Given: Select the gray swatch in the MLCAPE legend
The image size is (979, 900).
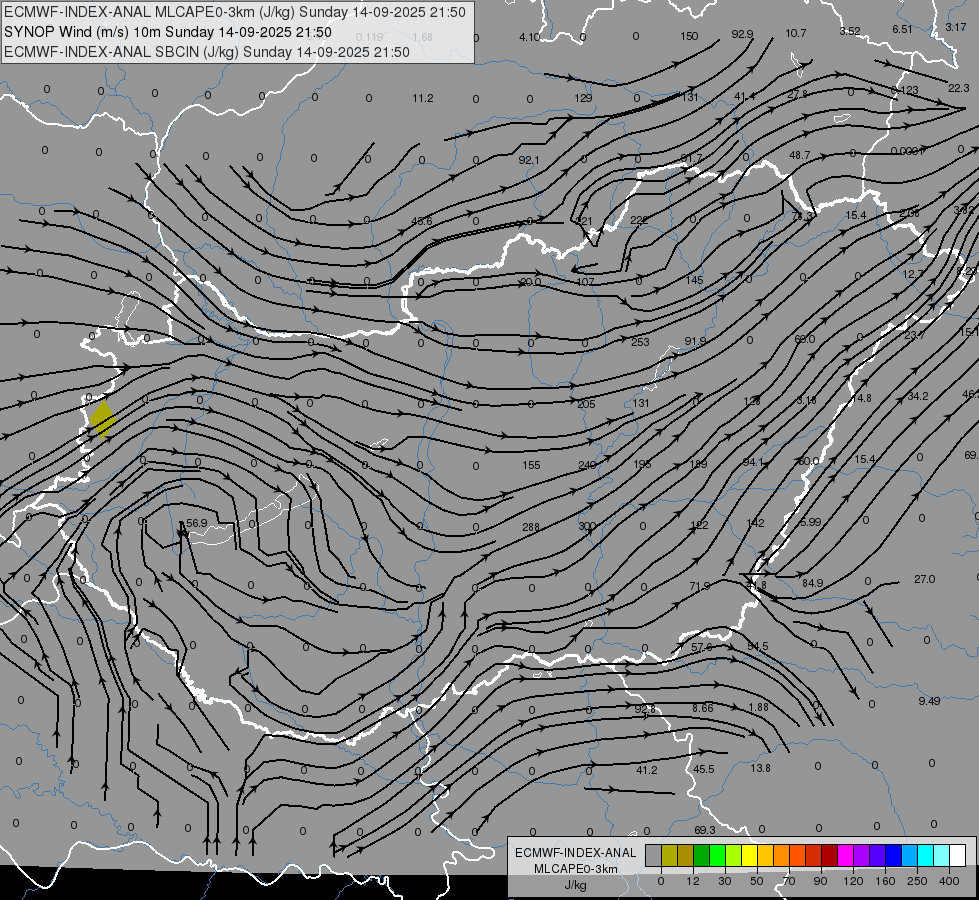Looking at the screenshot, I should (x=653, y=856).
